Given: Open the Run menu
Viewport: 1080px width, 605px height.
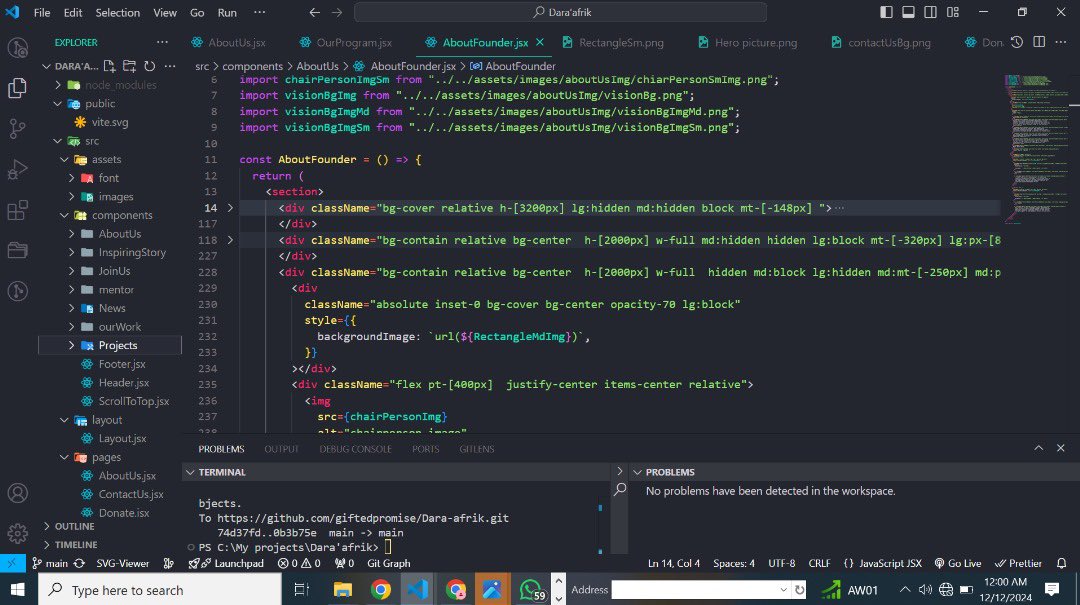Looking at the screenshot, I should [x=227, y=12].
